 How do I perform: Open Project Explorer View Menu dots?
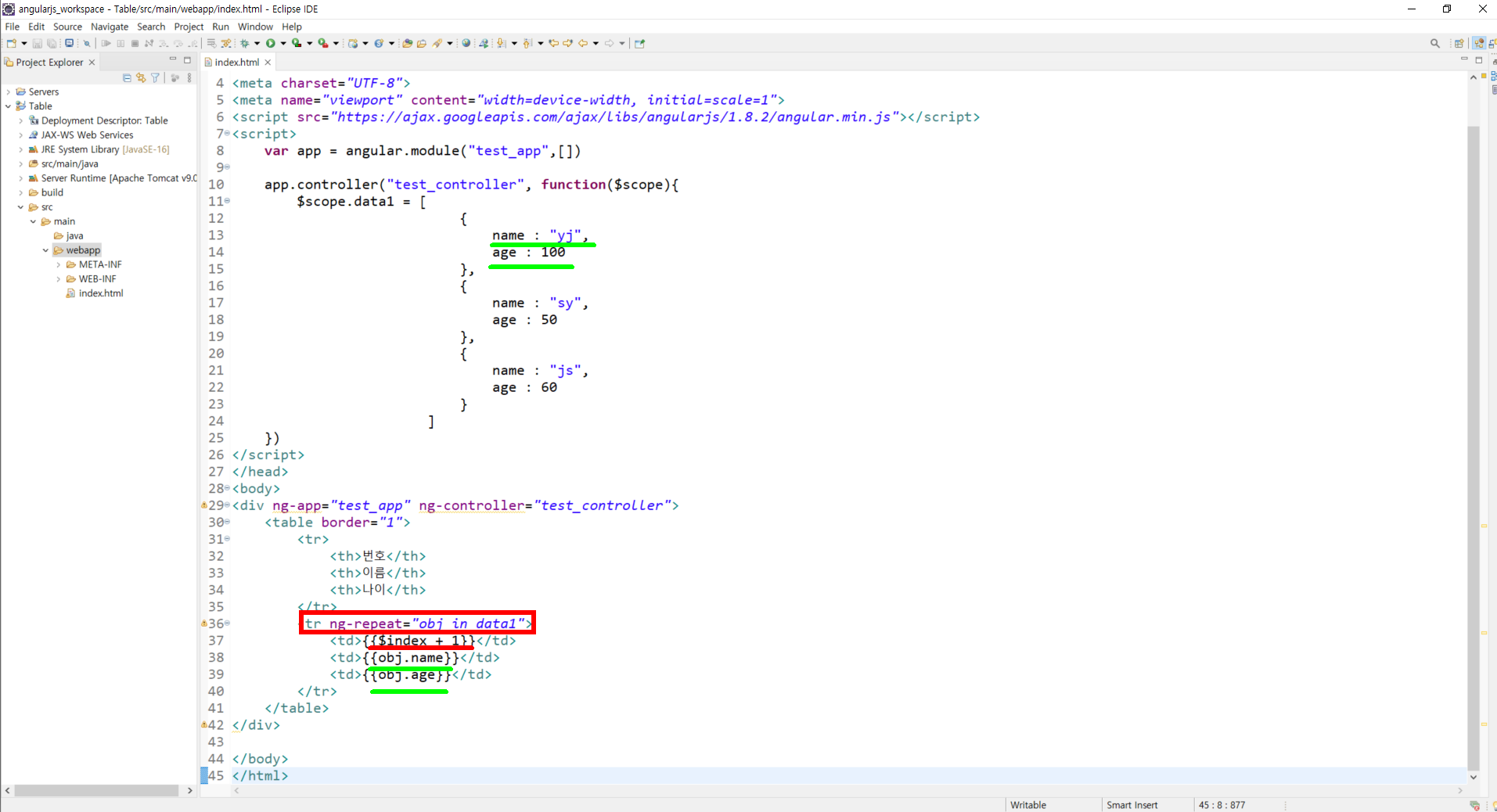[x=189, y=77]
